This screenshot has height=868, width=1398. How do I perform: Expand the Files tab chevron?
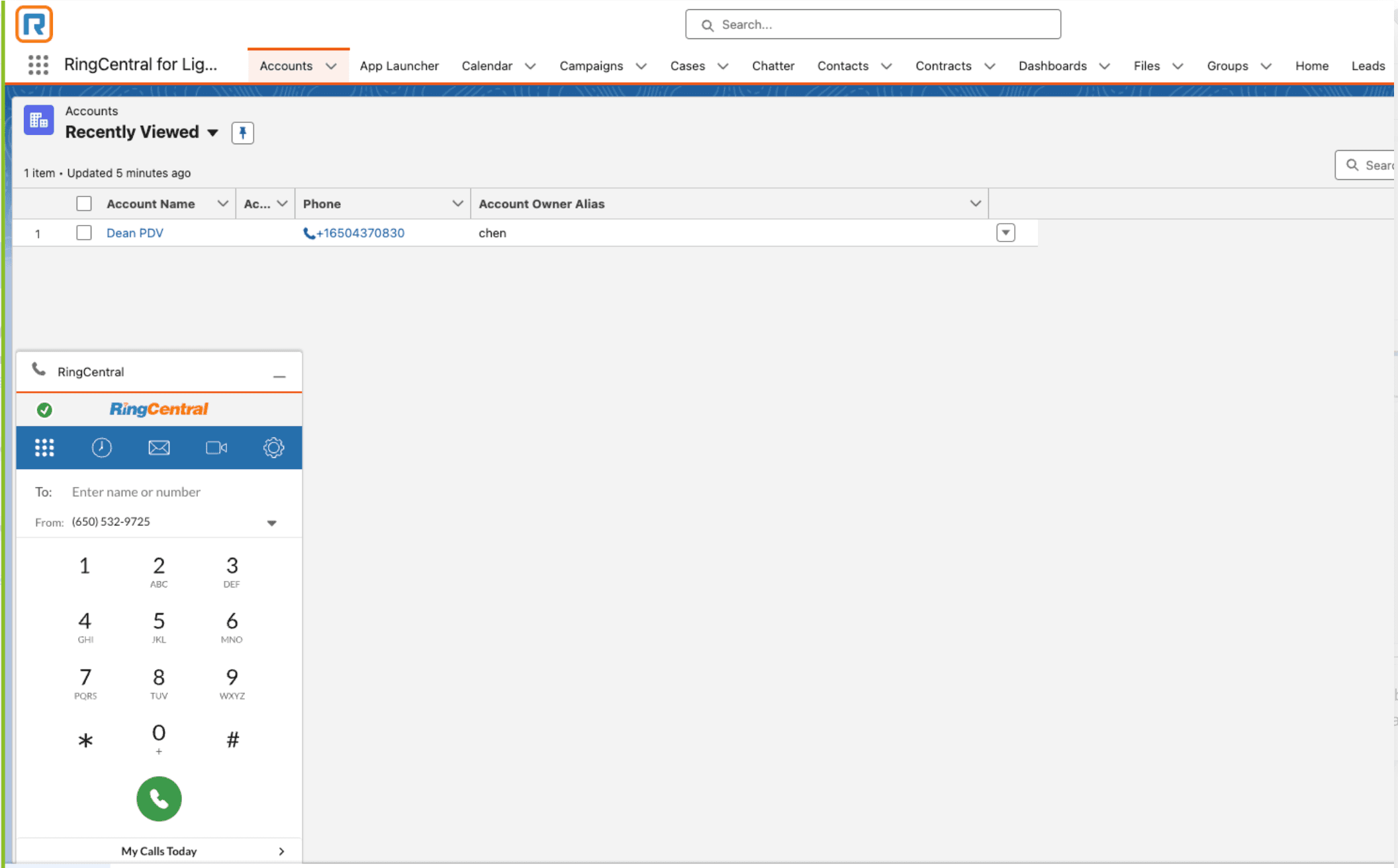tap(1178, 66)
